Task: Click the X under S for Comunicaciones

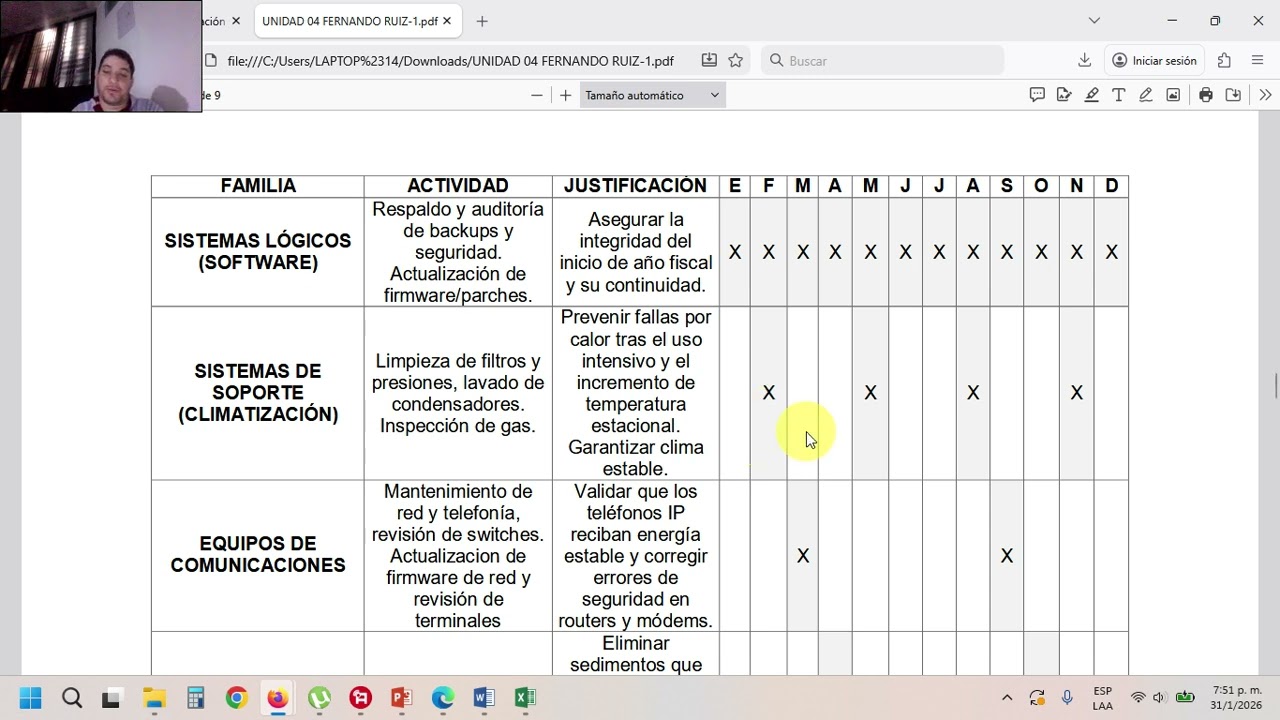Action: 1007,555
